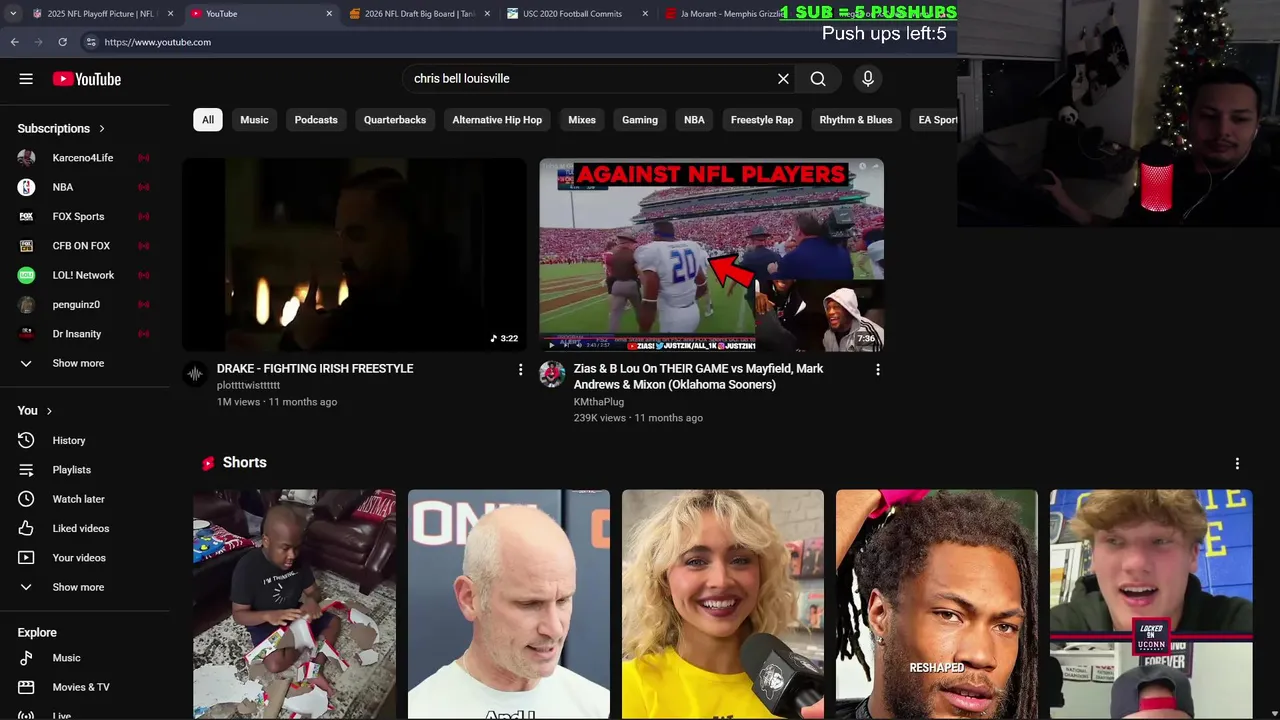Open KMthaPlug channel avatar beside video title
The height and width of the screenshot is (720, 1280).
552,374
